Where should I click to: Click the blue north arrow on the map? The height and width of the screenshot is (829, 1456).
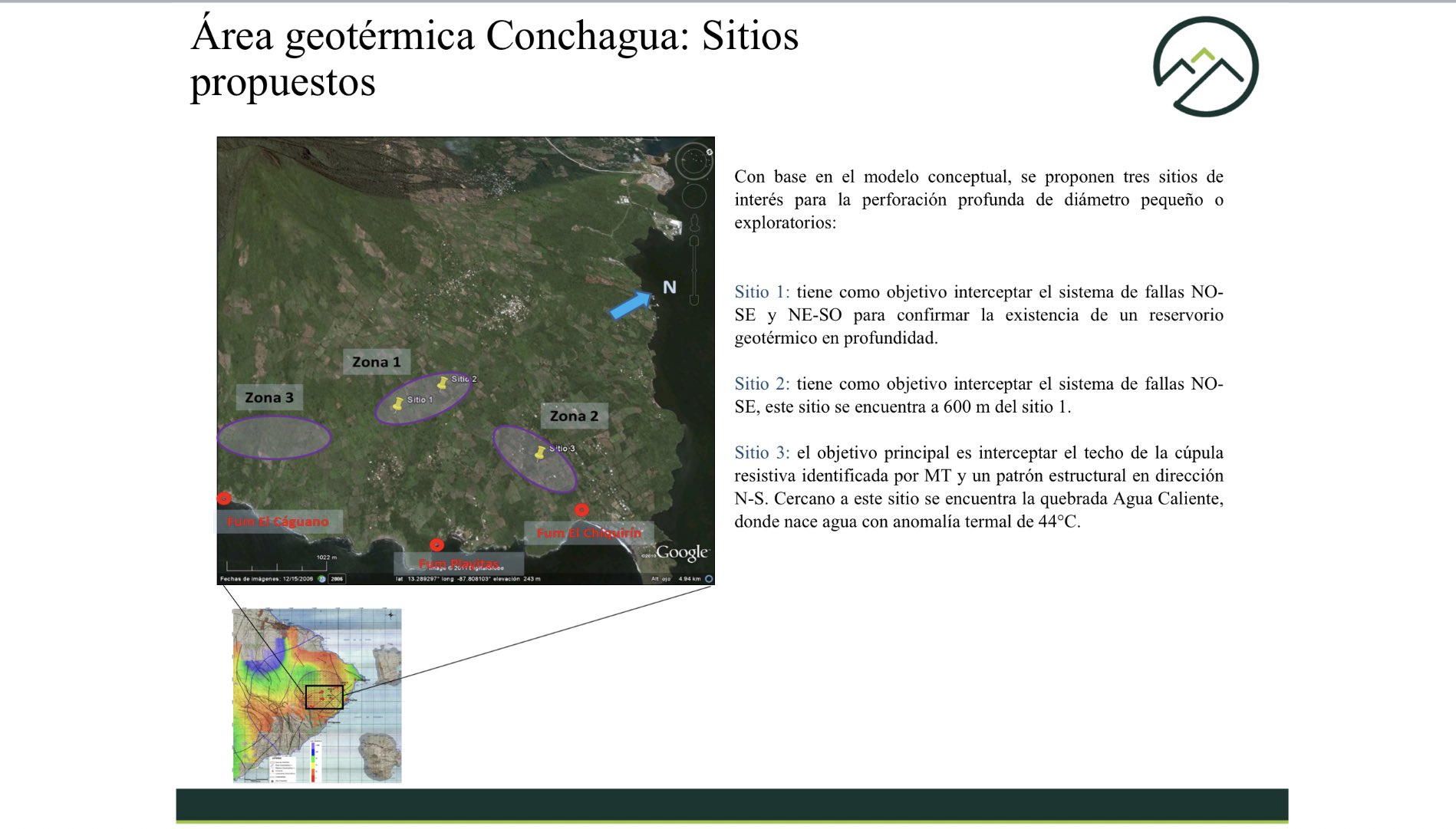coord(631,304)
